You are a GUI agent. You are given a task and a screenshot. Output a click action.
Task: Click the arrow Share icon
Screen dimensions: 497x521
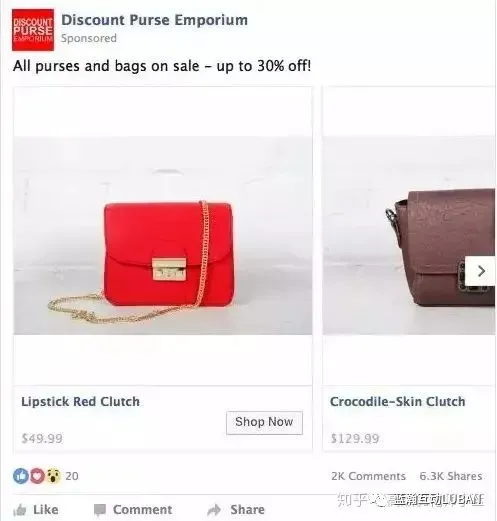(x=214, y=510)
